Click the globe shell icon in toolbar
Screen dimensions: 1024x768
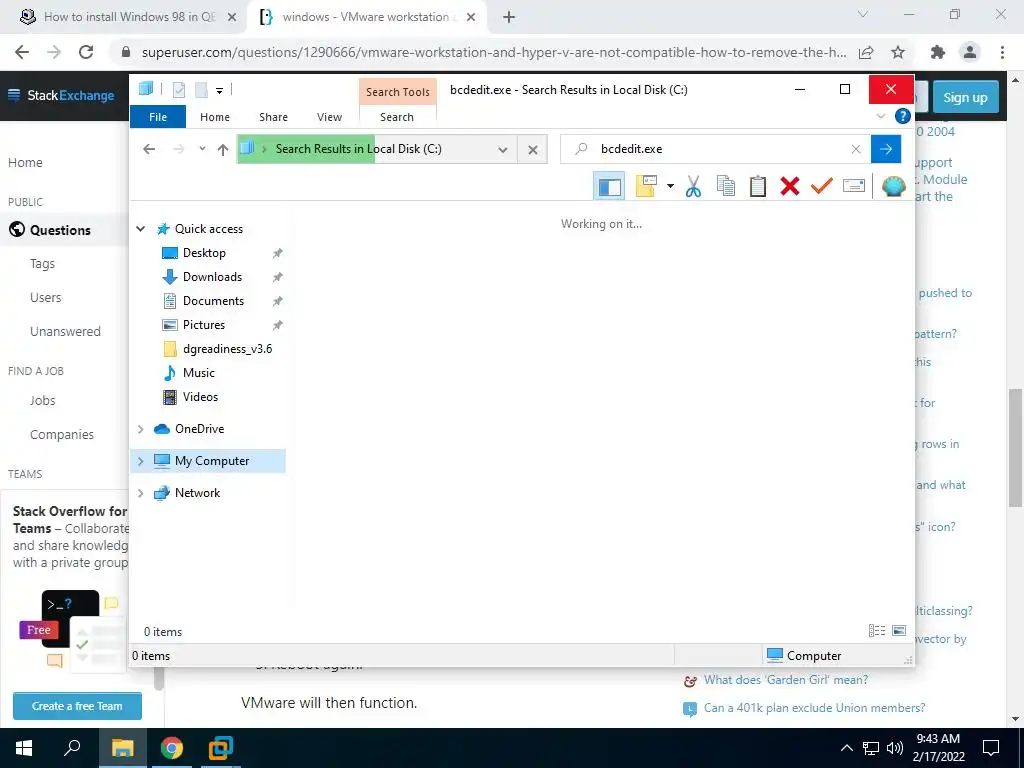[893, 186]
